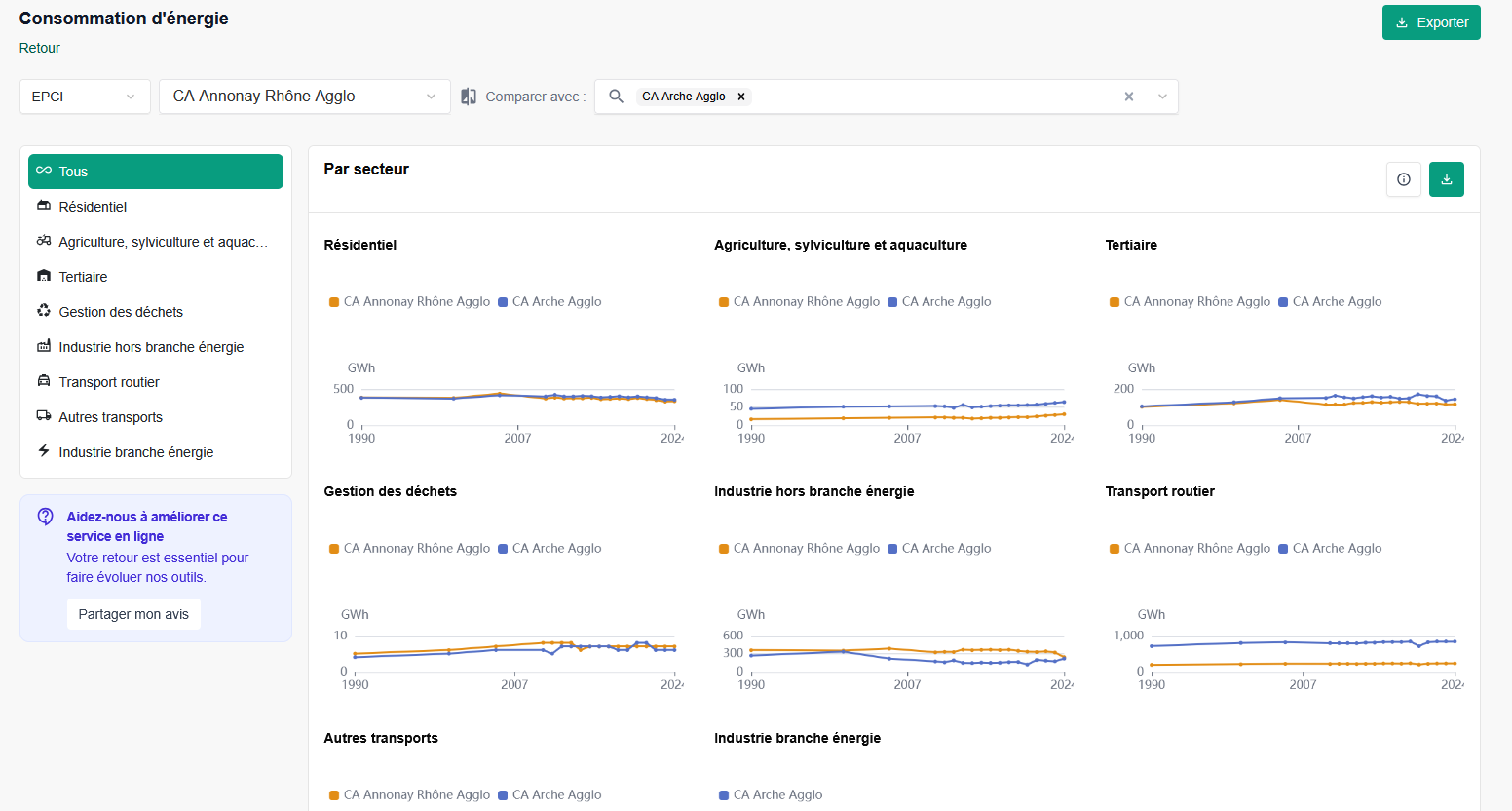Toggle CA Arche Agglo legend in Transport routier chart
Screen dimensions: 1512x811
[1330, 549]
